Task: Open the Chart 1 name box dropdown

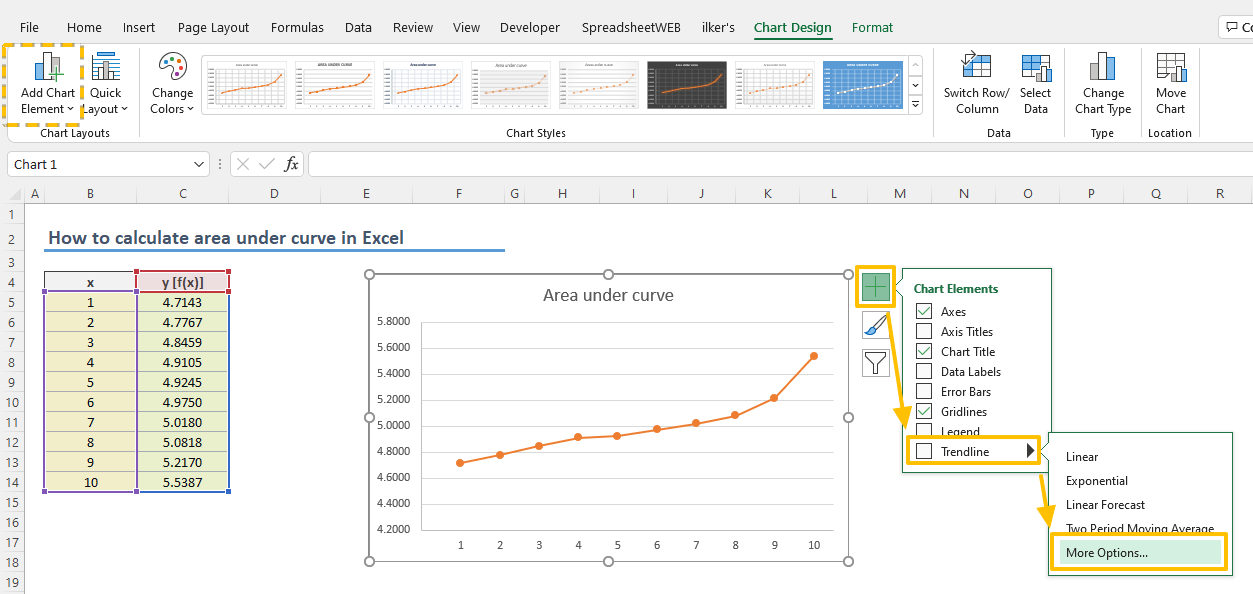Action: click(197, 163)
